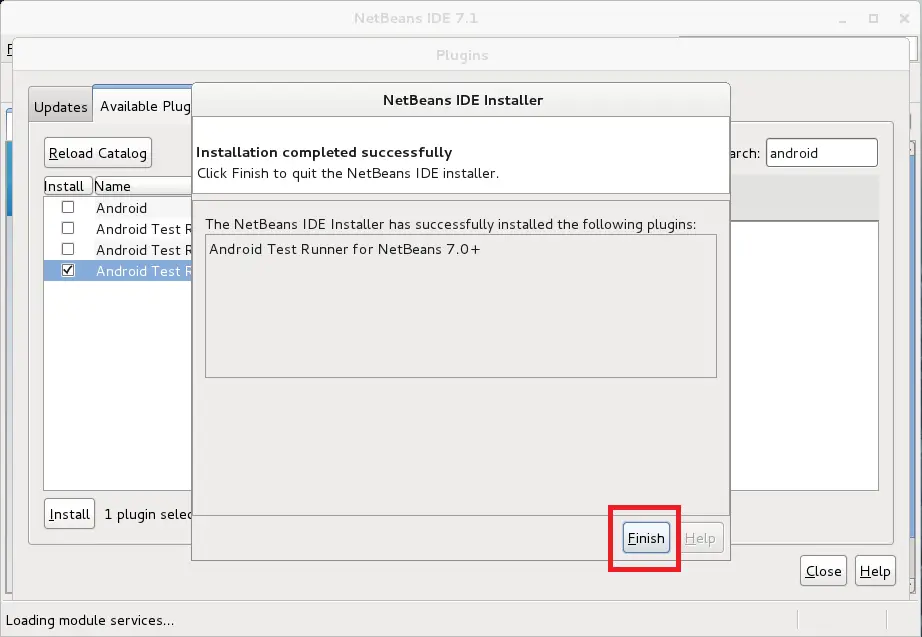Click the Install column header
The height and width of the screenshot is (637, 922).
pos(68,186)
